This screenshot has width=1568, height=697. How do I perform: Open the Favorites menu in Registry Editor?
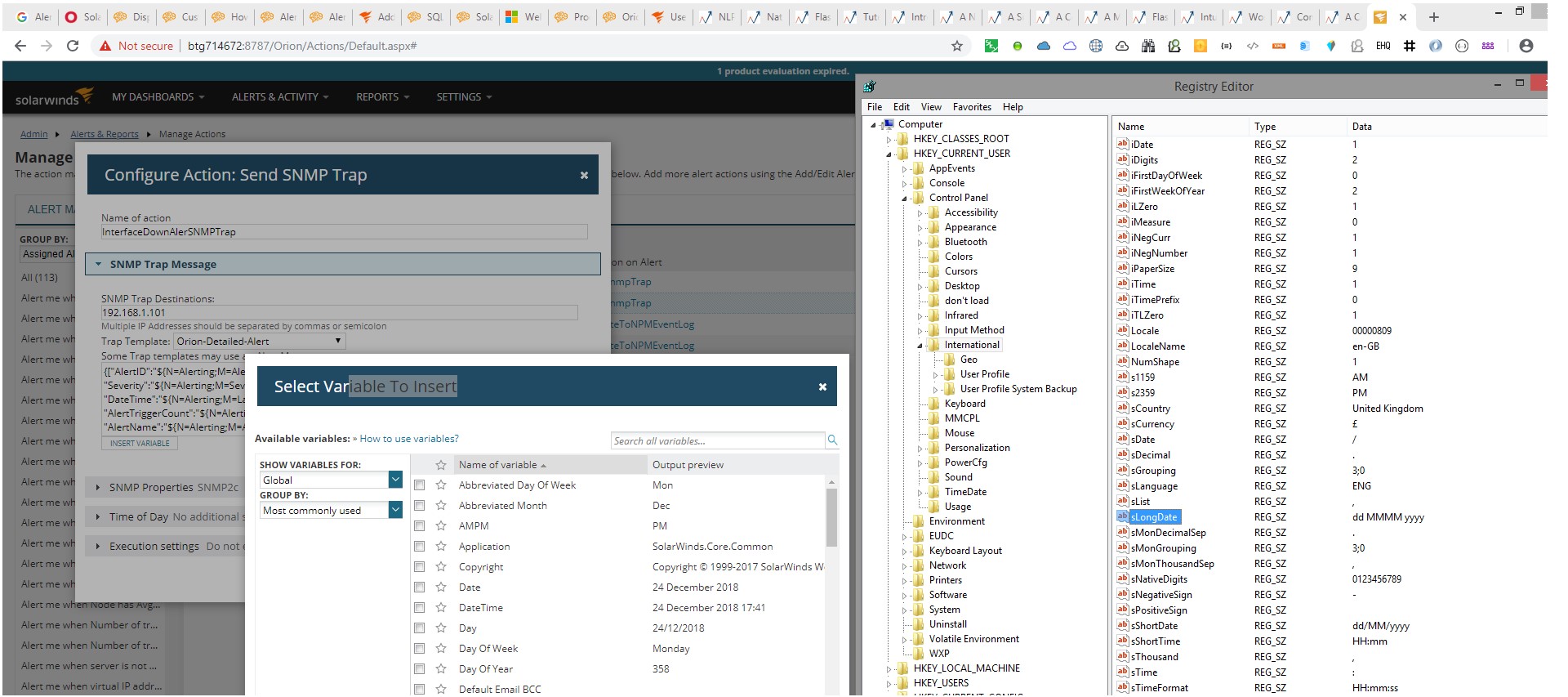(972, 107)
